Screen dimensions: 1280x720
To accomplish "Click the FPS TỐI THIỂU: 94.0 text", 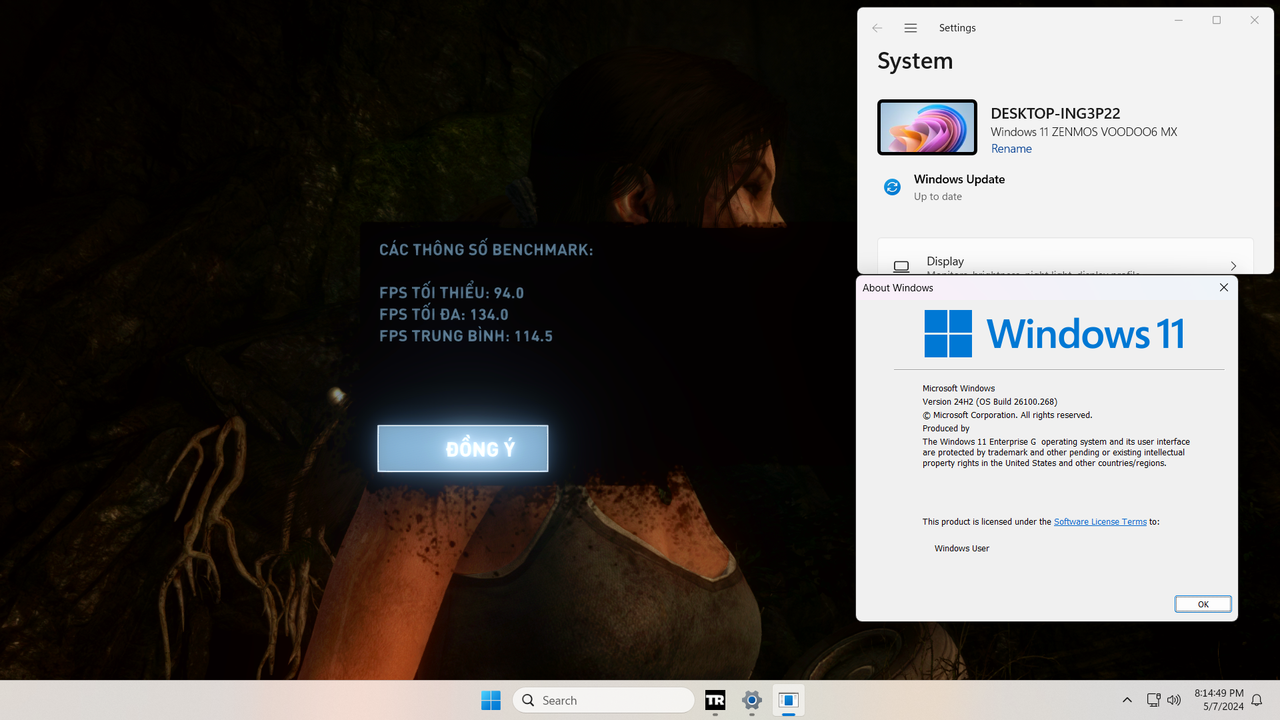I will (x=452, y=293).
